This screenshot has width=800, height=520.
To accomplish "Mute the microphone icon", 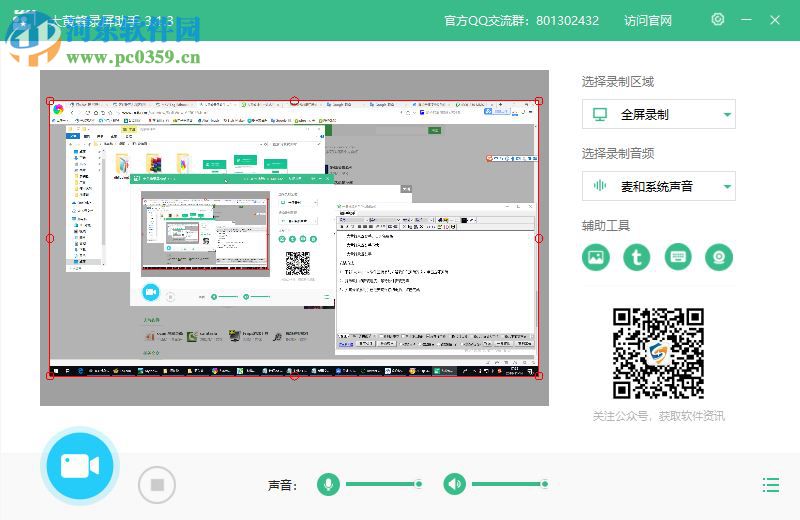I will pyautogui.click(x=328, y=484).
